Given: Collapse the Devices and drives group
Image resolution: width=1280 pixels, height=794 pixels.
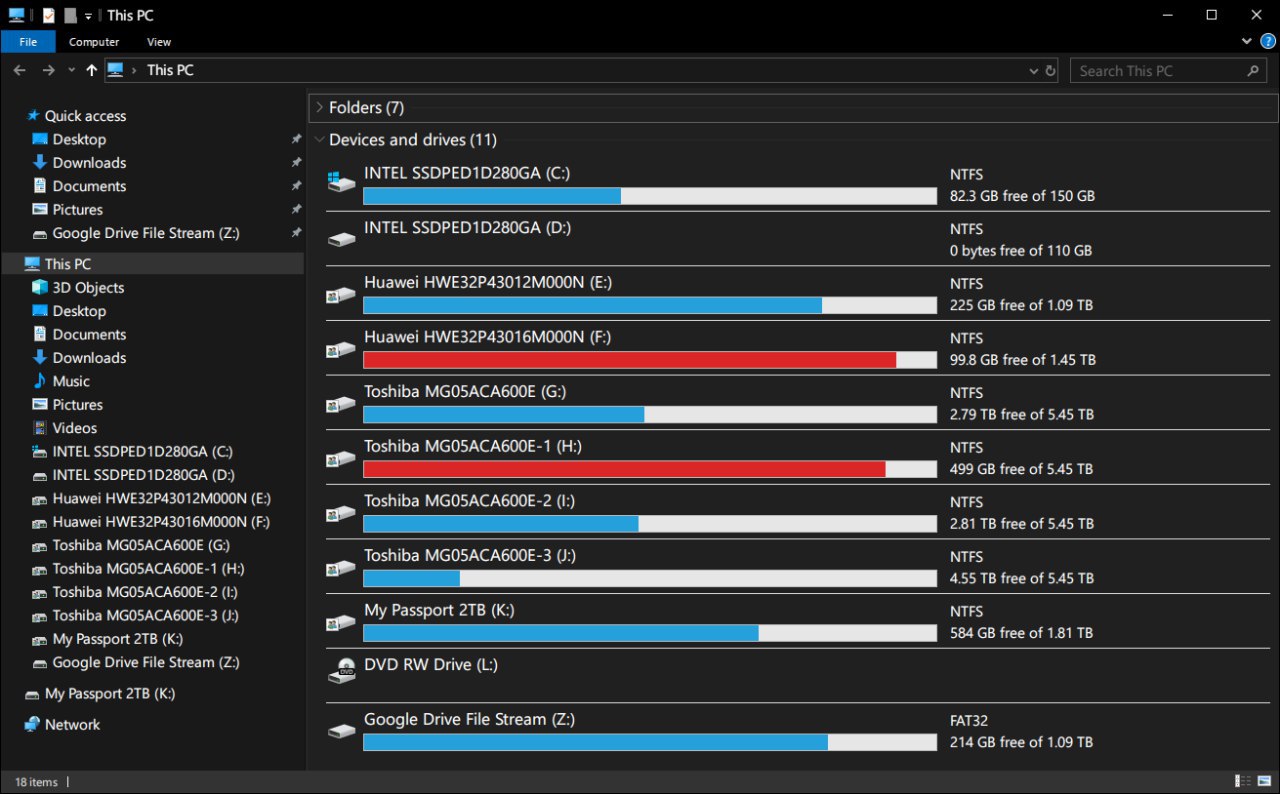Looking at the screenshot, I should pos(318,140).
